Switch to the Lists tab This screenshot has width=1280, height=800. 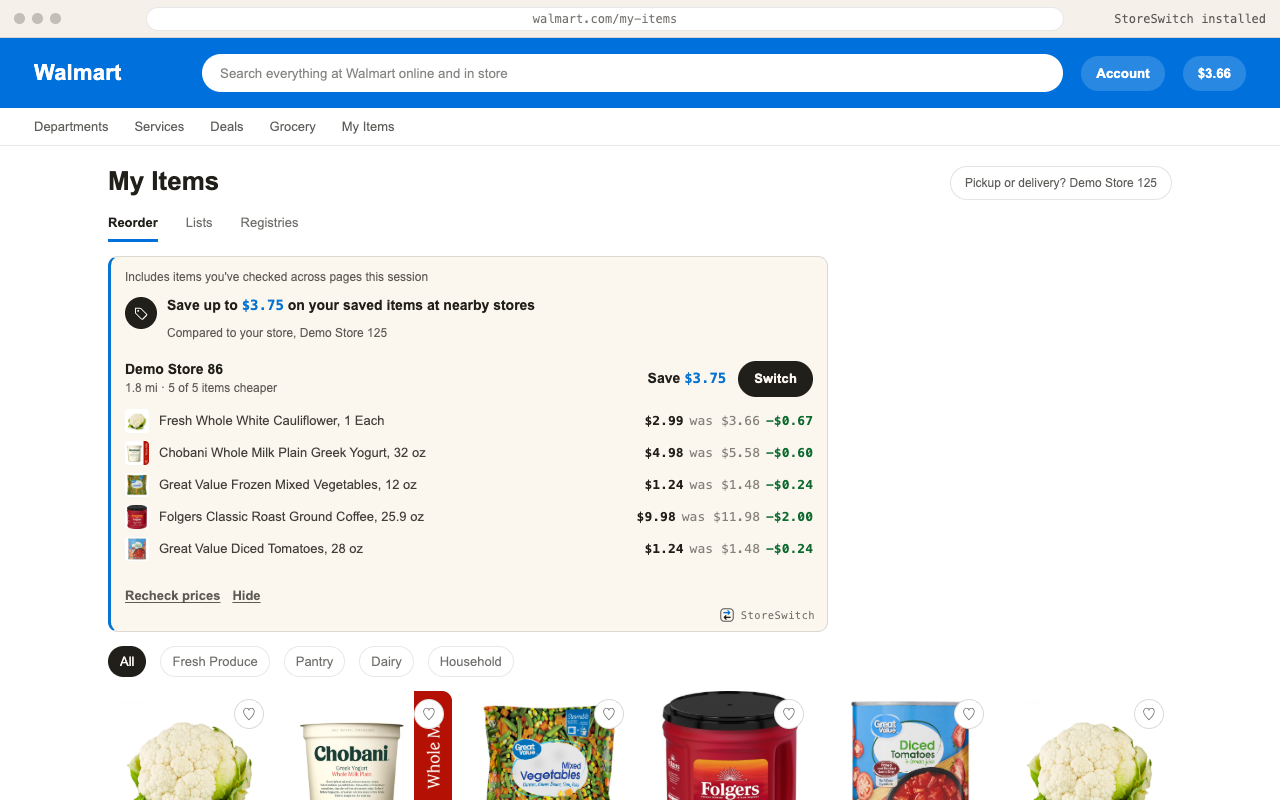click(x=199, y=223)
